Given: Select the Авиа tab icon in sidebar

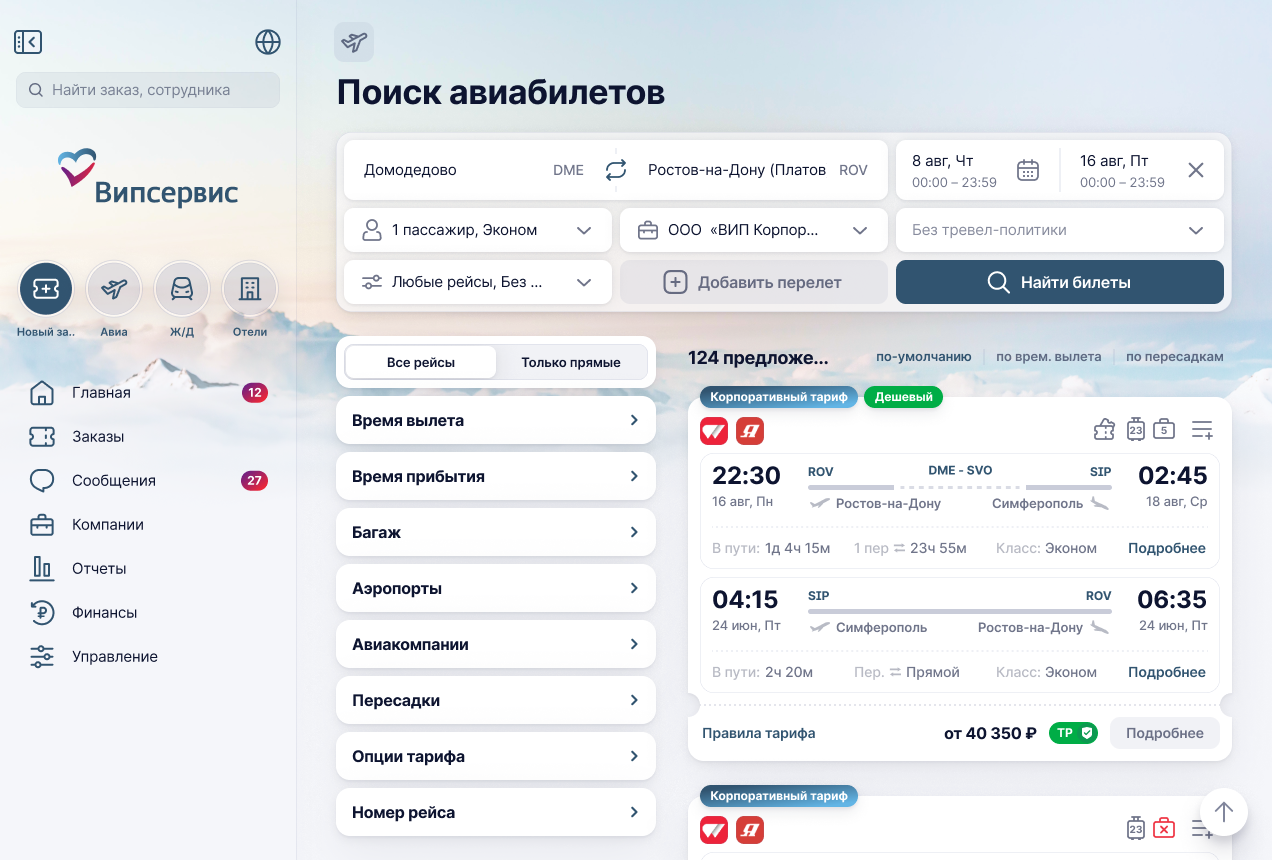Looking at the screenshot, I should click(114, 288).
